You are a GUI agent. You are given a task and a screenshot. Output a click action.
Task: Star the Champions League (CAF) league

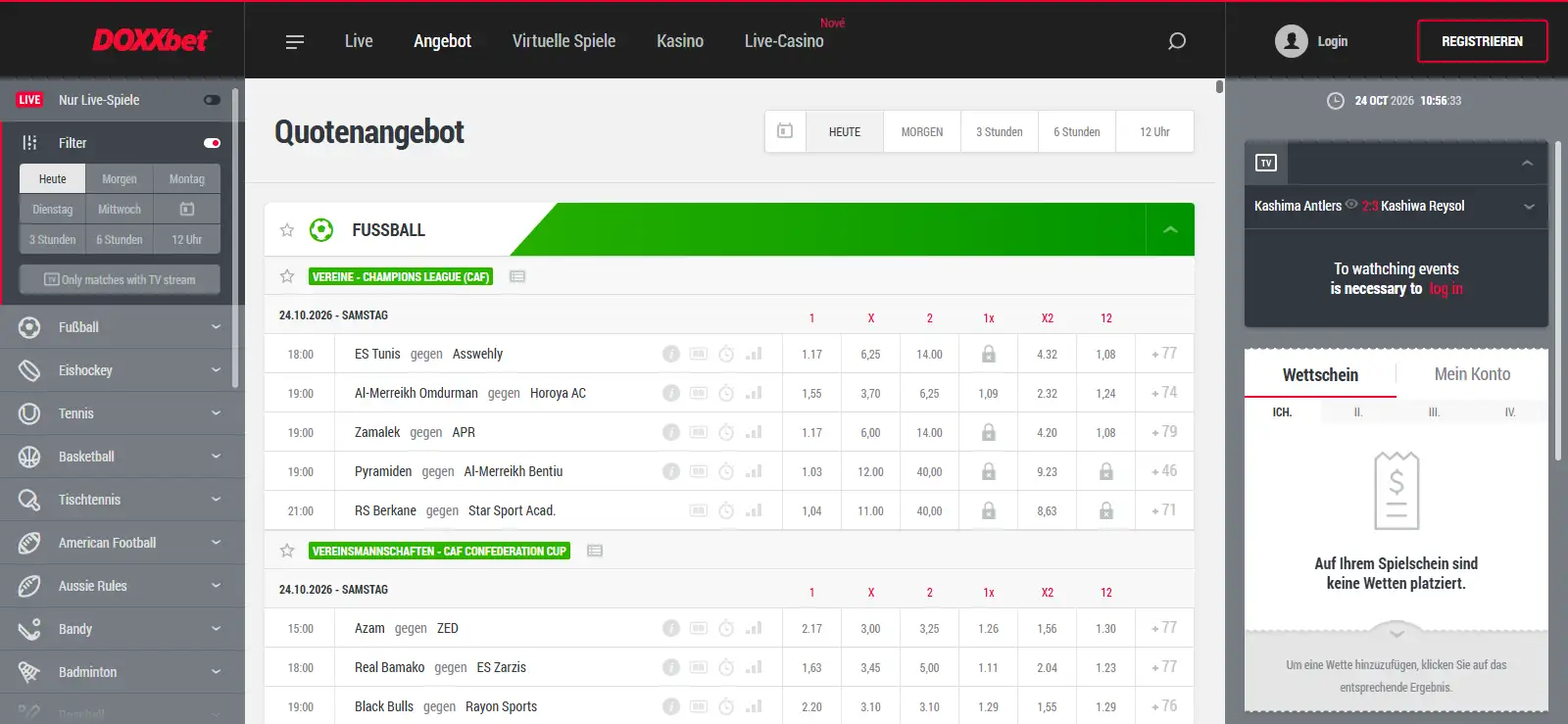(287, 276)
